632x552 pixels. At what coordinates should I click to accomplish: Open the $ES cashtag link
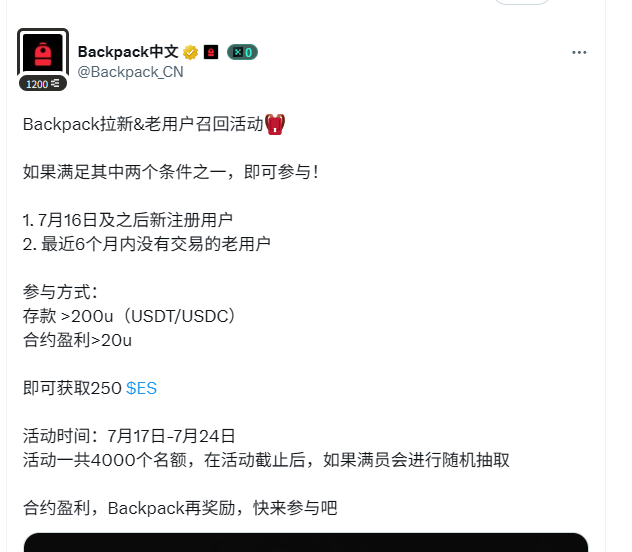(x=141, y=388)
